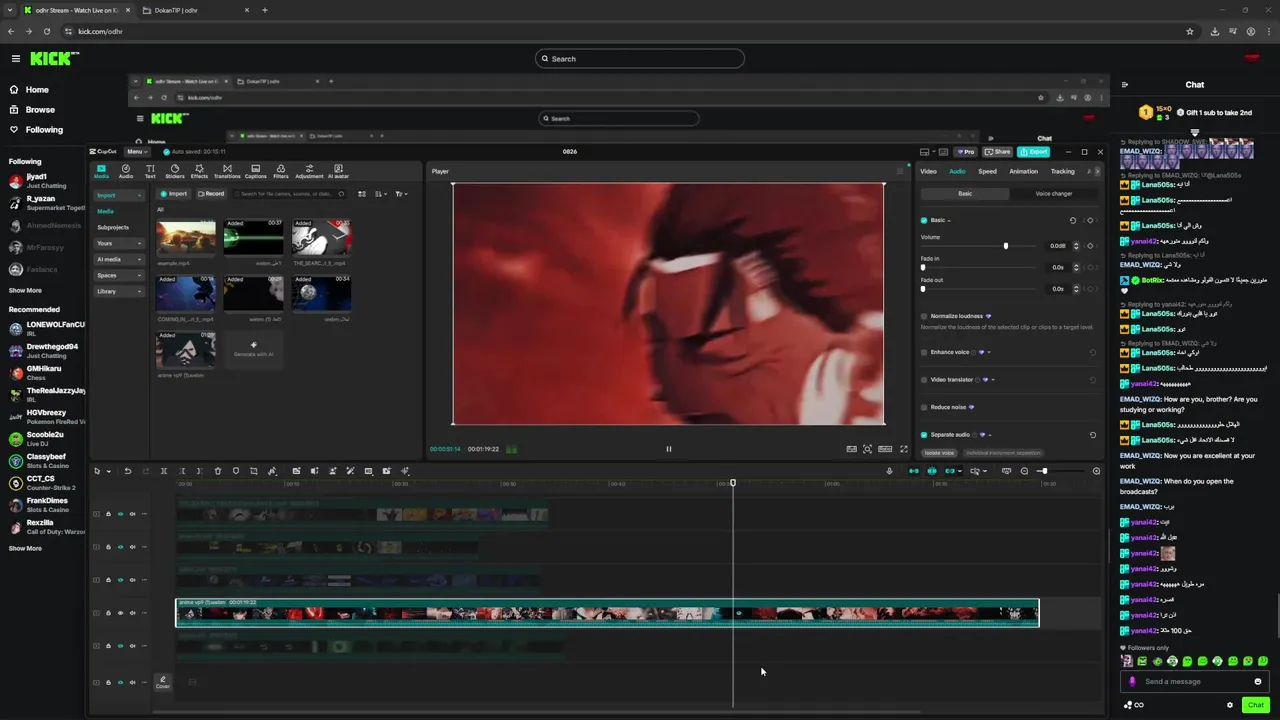Open the Kick hamburger menu in the front window

tap(15, 59)
